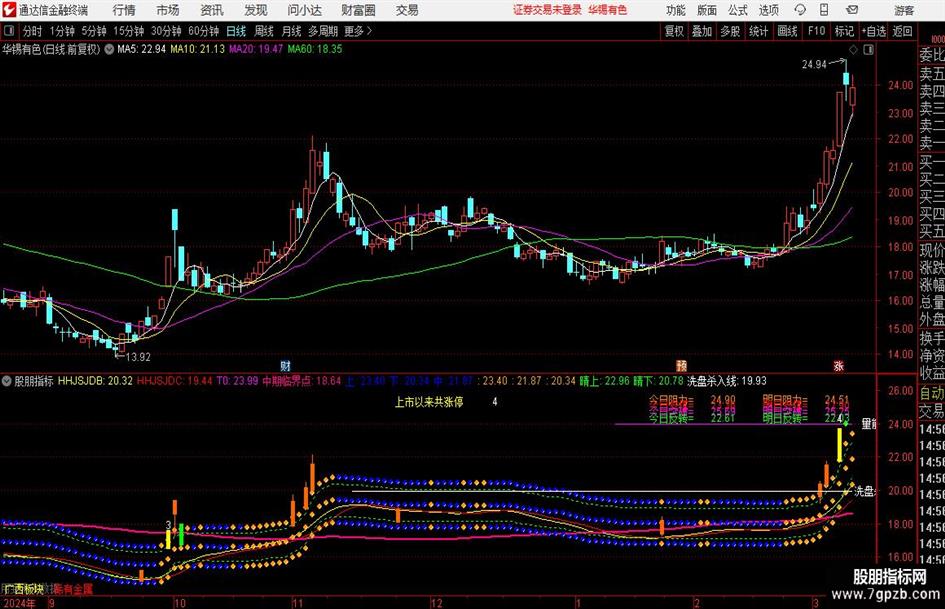Click the 洗盘杀入线: 19.93 value
Viewport: 945px width, 609px height.
[727, 381]
